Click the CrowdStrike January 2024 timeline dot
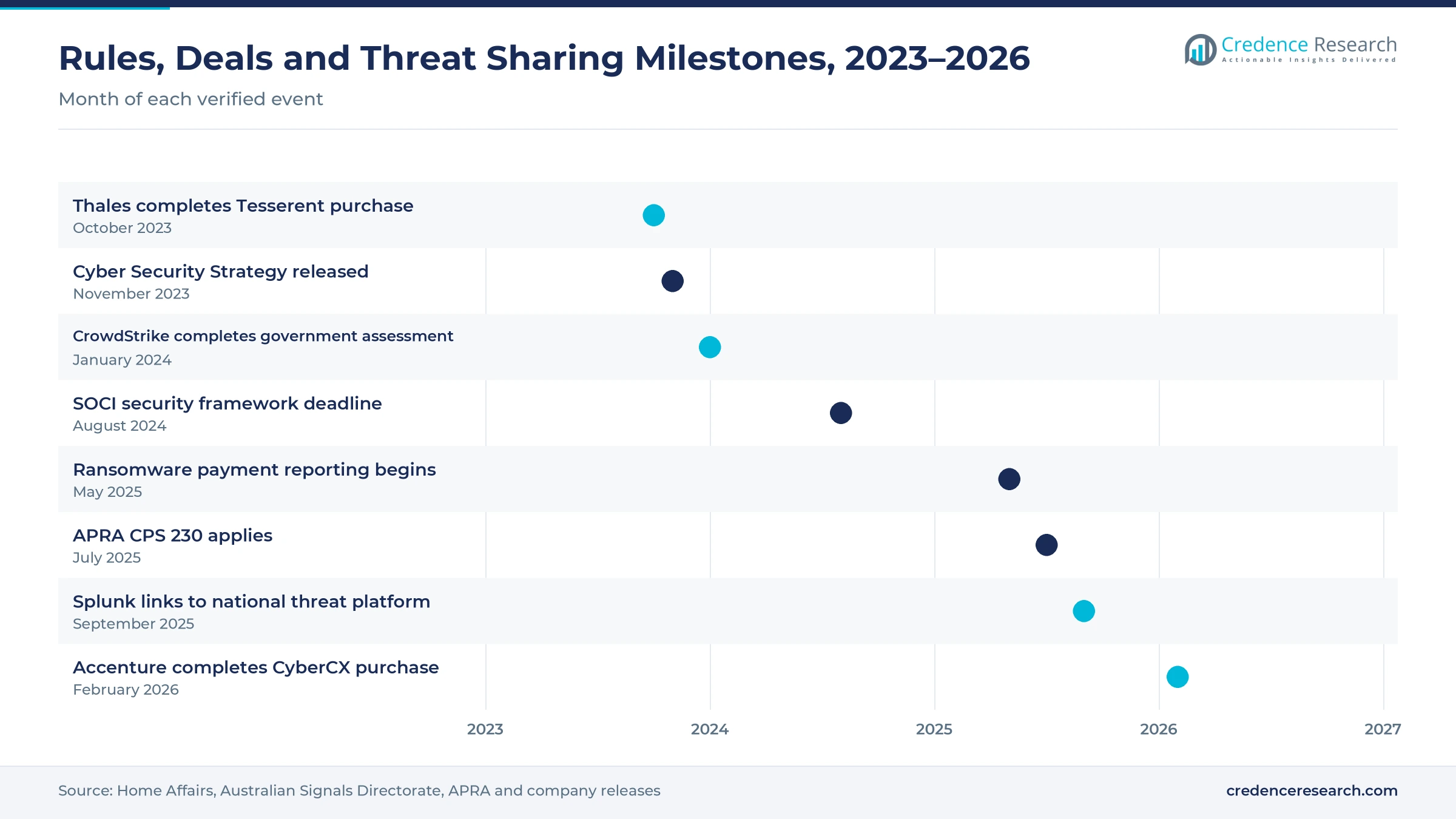This screenshot has height=819, width=1456. tap(710, 347)
